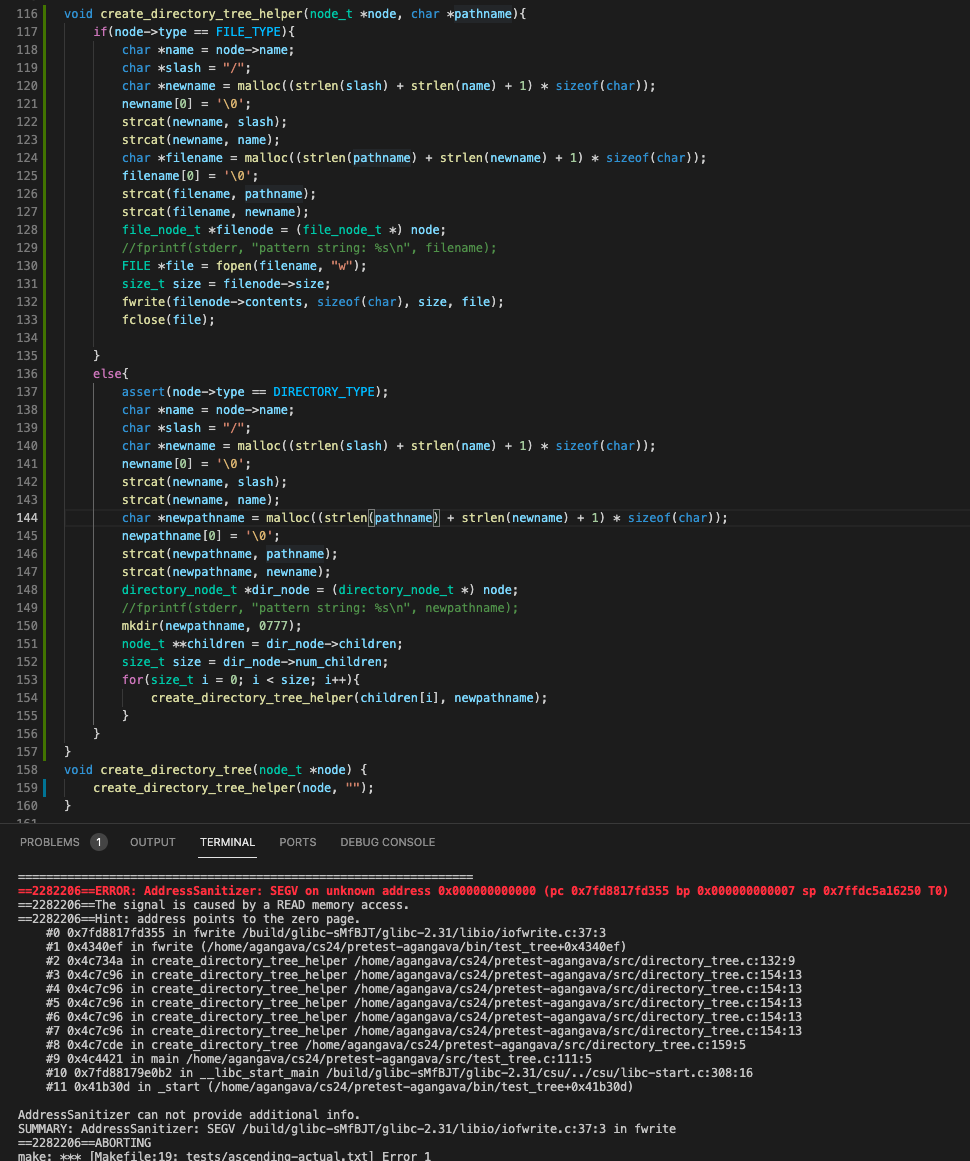Open the PORTS tab
The height and width of the screenshot is (1161, 970).
297,842
